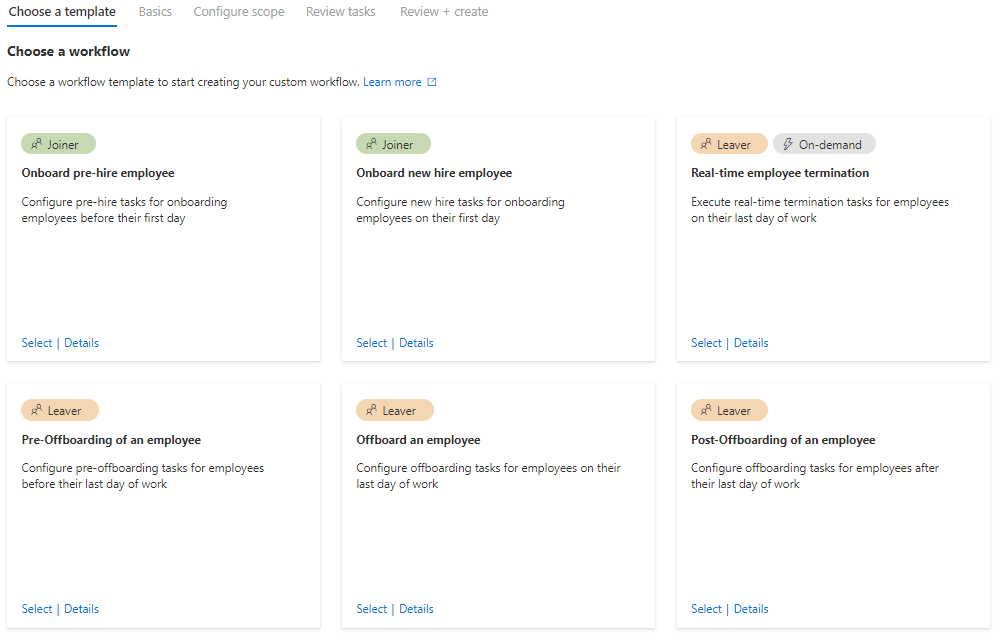The height and width of the screenshot is (638, 1007).
Task: Click the Offboard an employee card title
Action: pos(418,440)
